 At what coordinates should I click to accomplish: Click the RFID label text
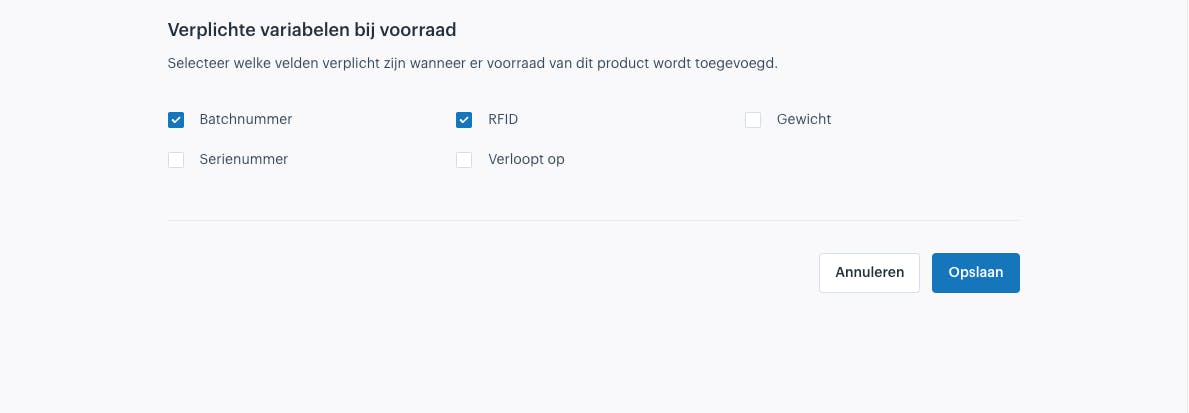[504, 119]
